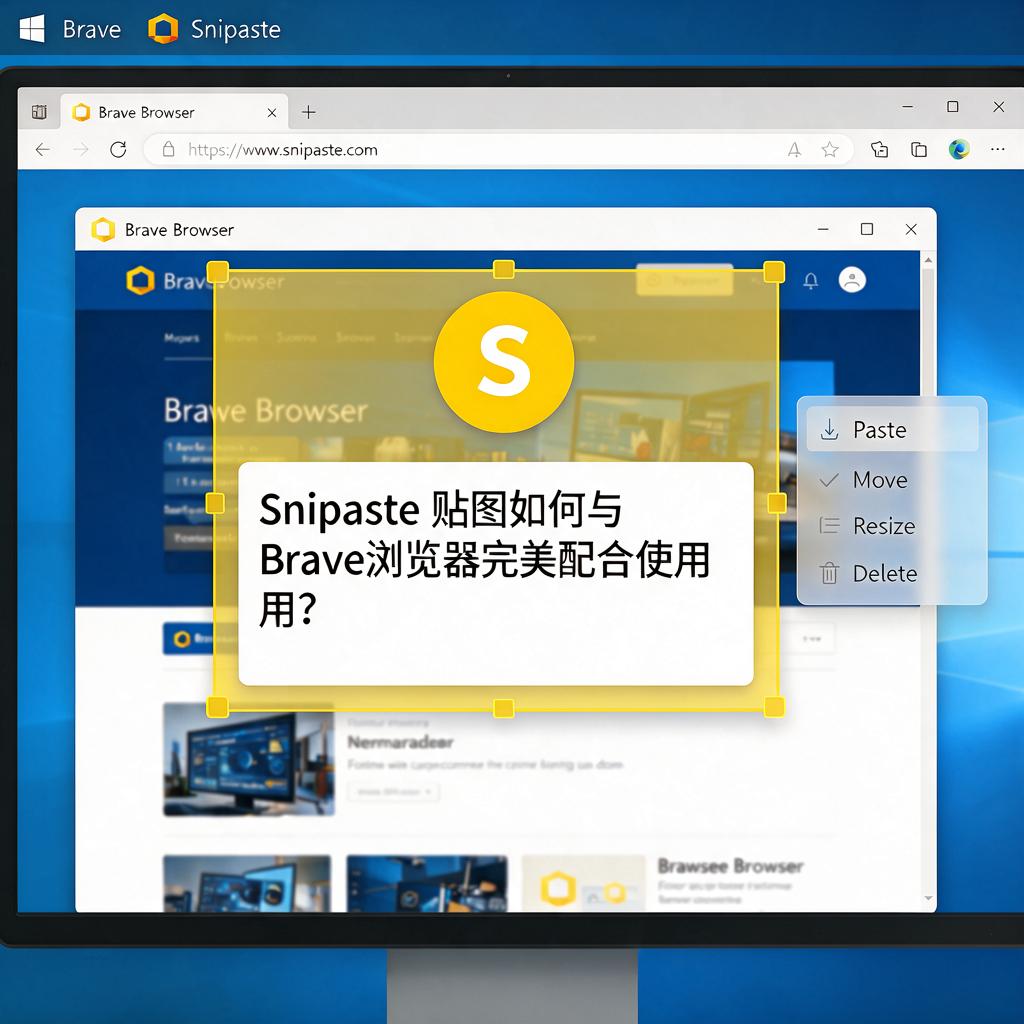
Task: Open the notifications bell
Action: coord(810,281)
